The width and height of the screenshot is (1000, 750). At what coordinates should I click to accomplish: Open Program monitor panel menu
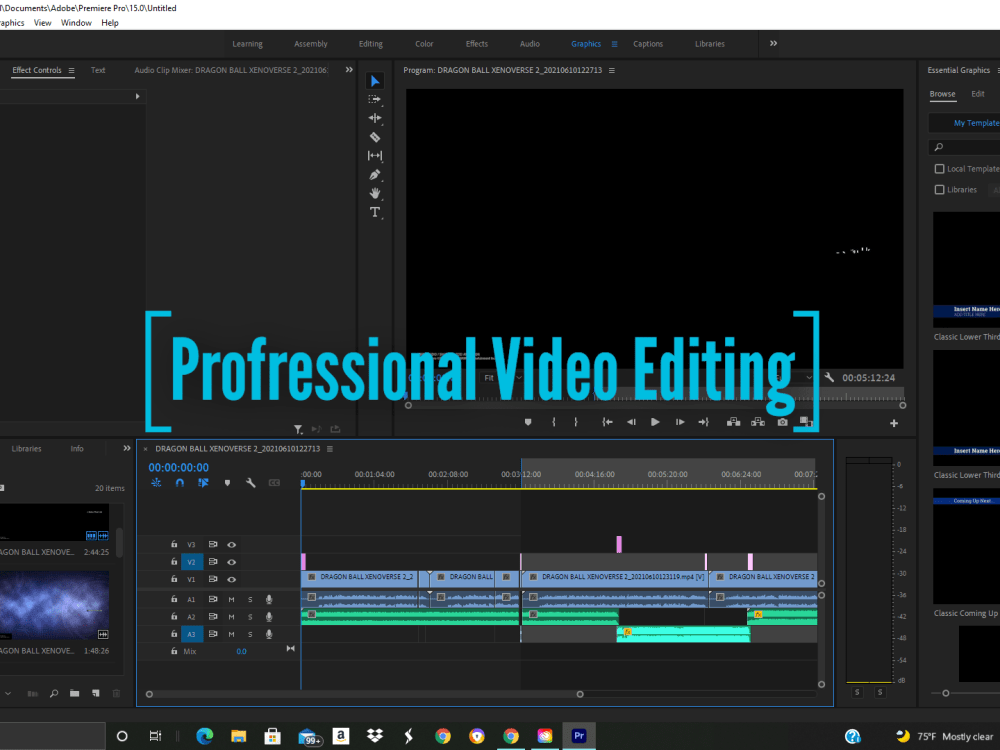click(612, 70)
